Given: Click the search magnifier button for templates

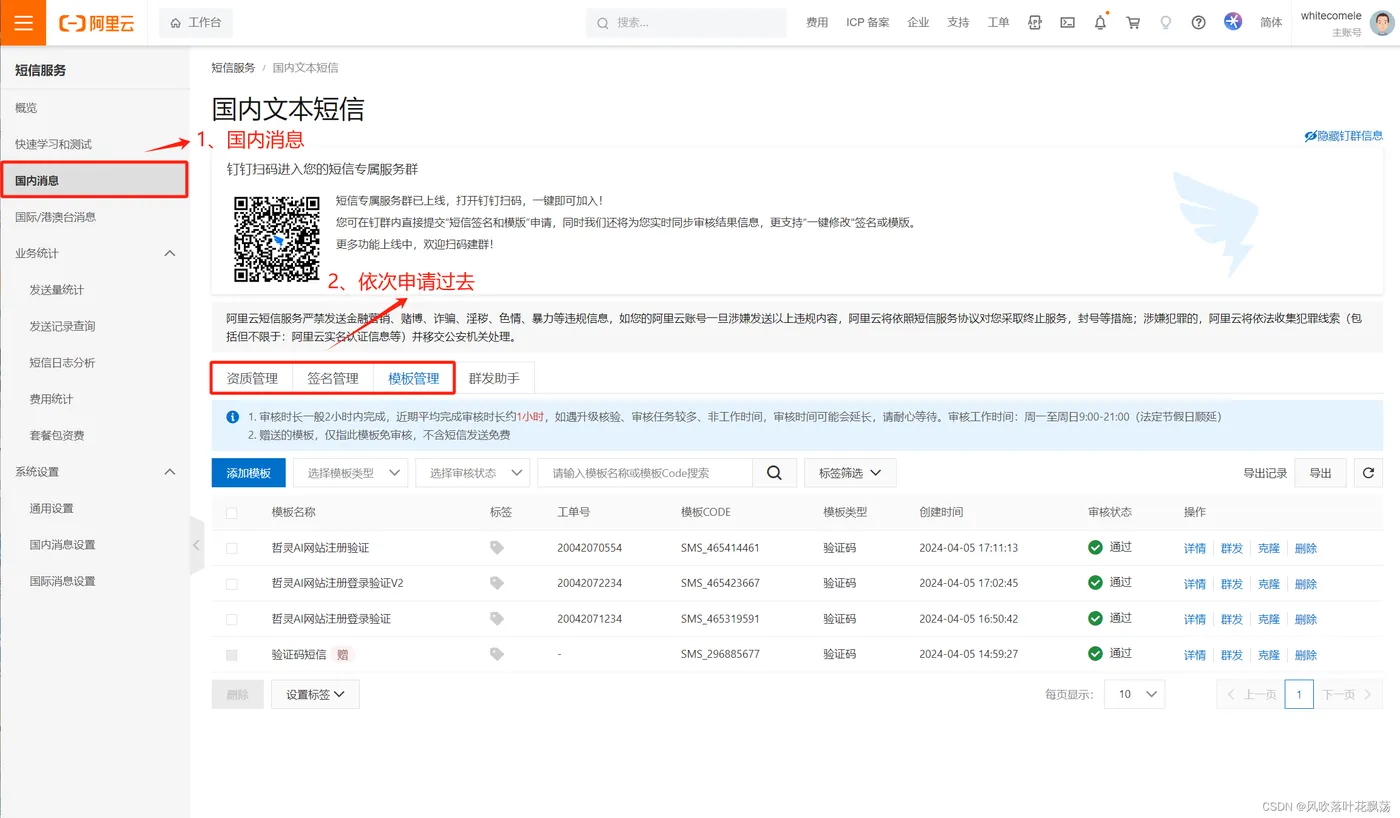Looking at the screenshot, I should (774, 473).
